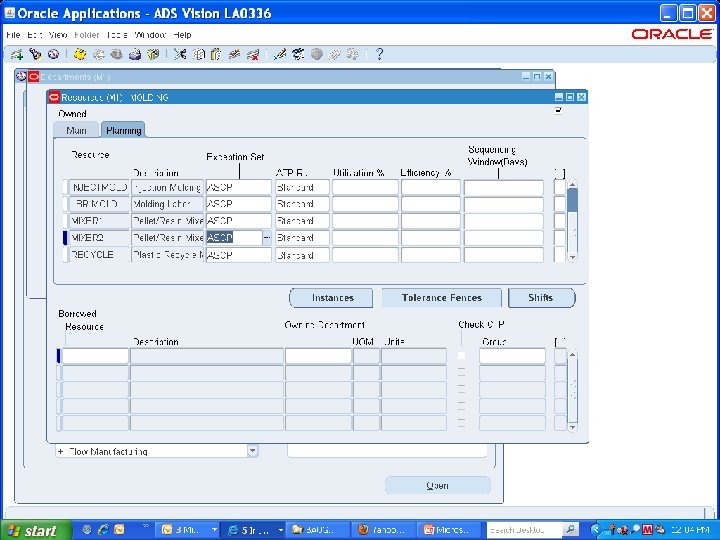Click the Zoom toolbar icon
The height and width of the screenshot is (540, 720).
(x=298, y=55)
